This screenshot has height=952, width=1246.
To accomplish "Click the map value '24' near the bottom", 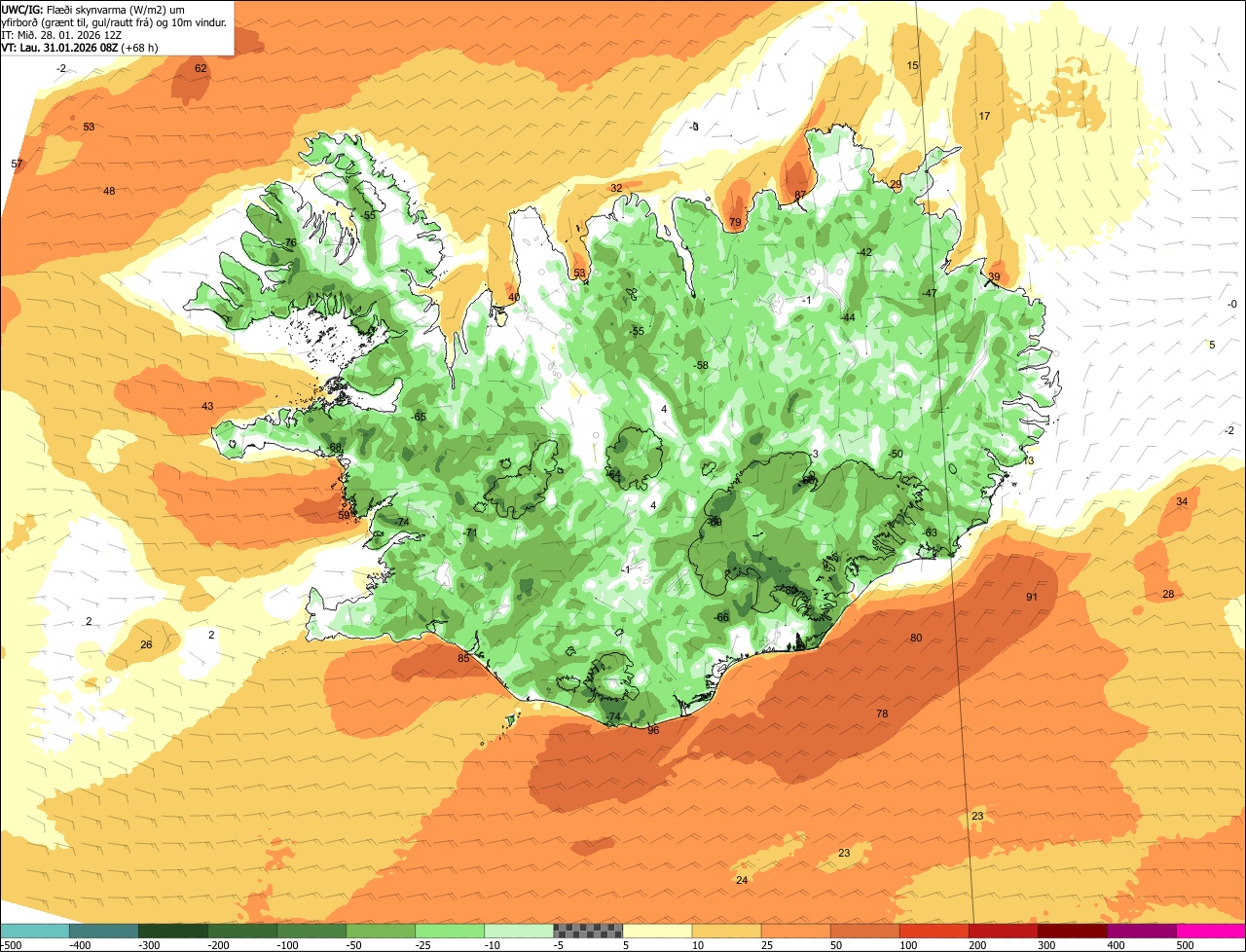I will [x=742, y=880].
